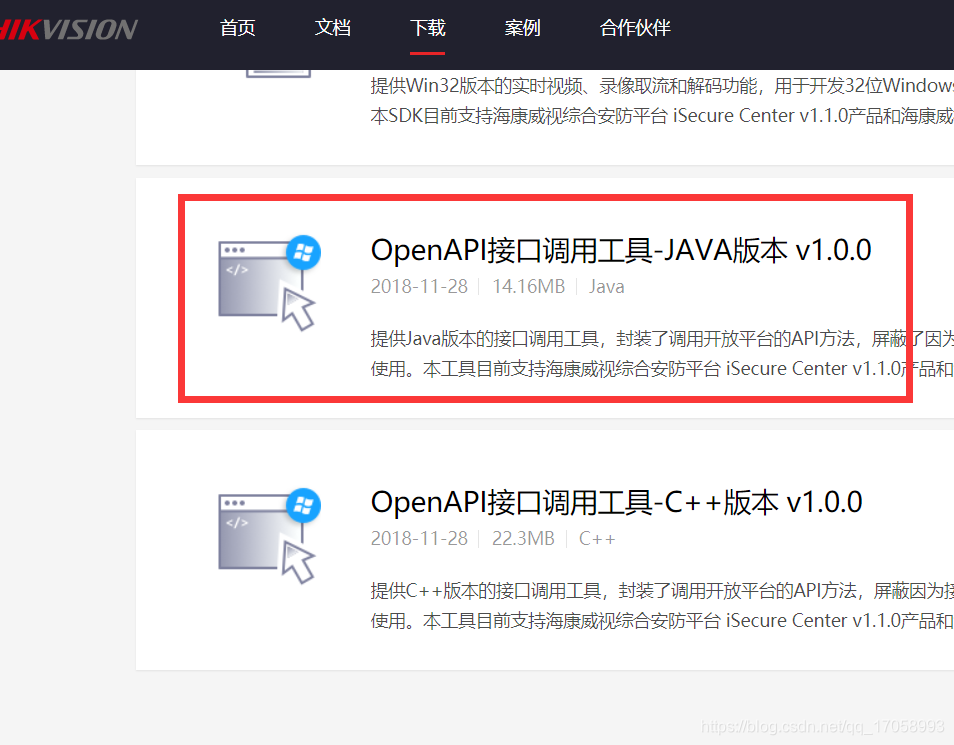Screen dimensions: 954x745
Task: Open the 合作伙伴 nav item
Action: pos(635,28)
